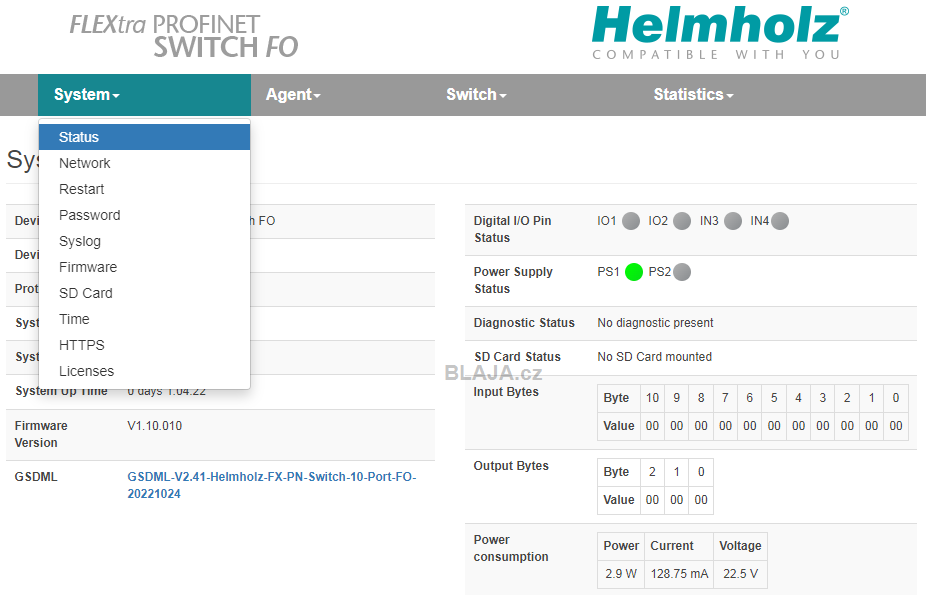Click the Power consumption label

511,548
